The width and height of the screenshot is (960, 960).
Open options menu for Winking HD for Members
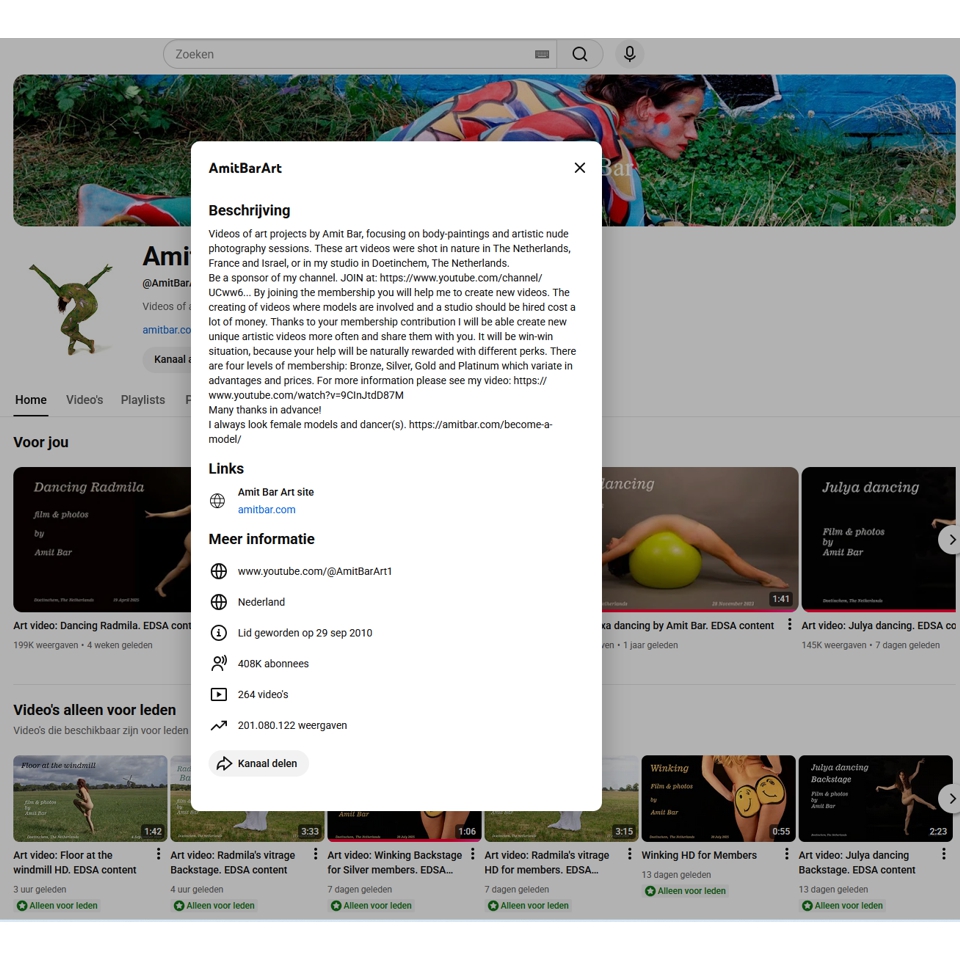tap(787, 853)
